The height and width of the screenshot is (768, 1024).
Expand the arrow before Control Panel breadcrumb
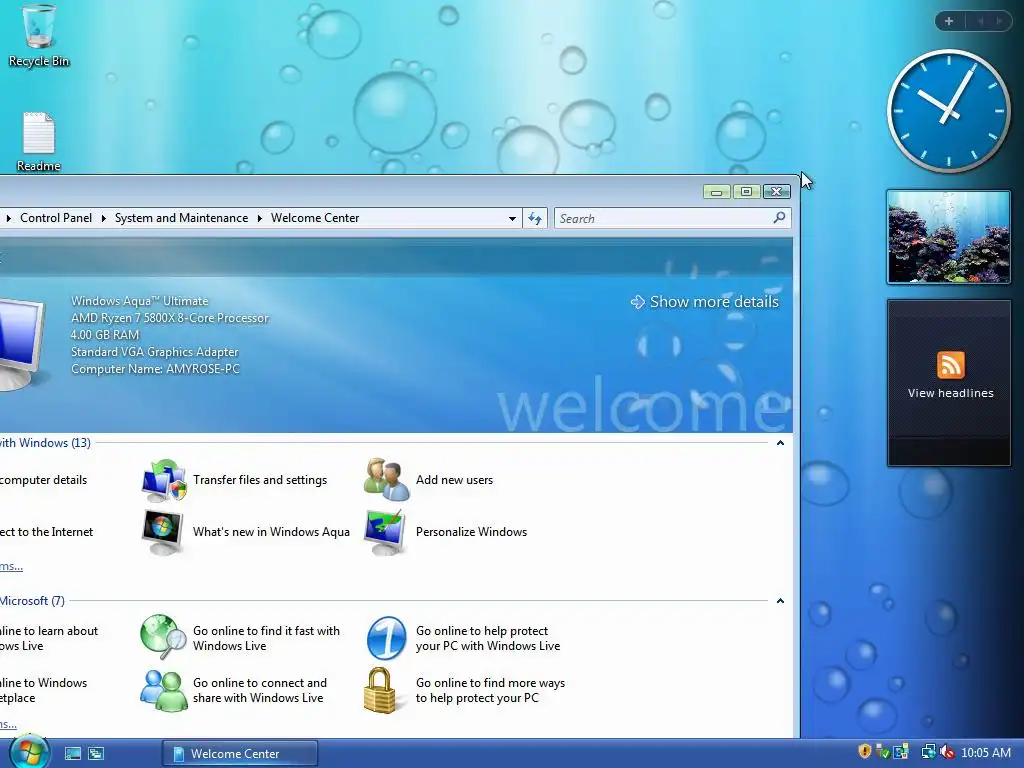point(8,218)
